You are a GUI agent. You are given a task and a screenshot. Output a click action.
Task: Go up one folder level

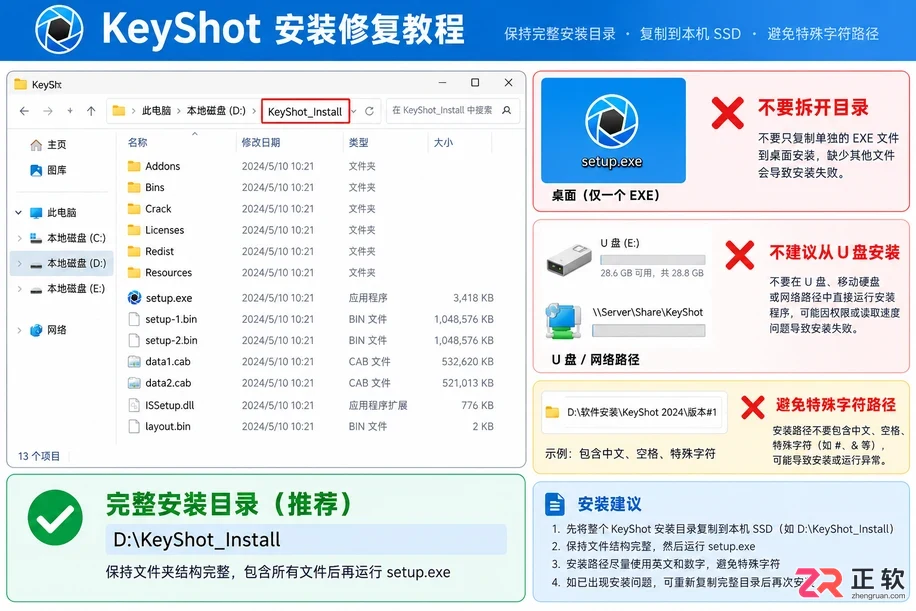click(x=91, y=111)
